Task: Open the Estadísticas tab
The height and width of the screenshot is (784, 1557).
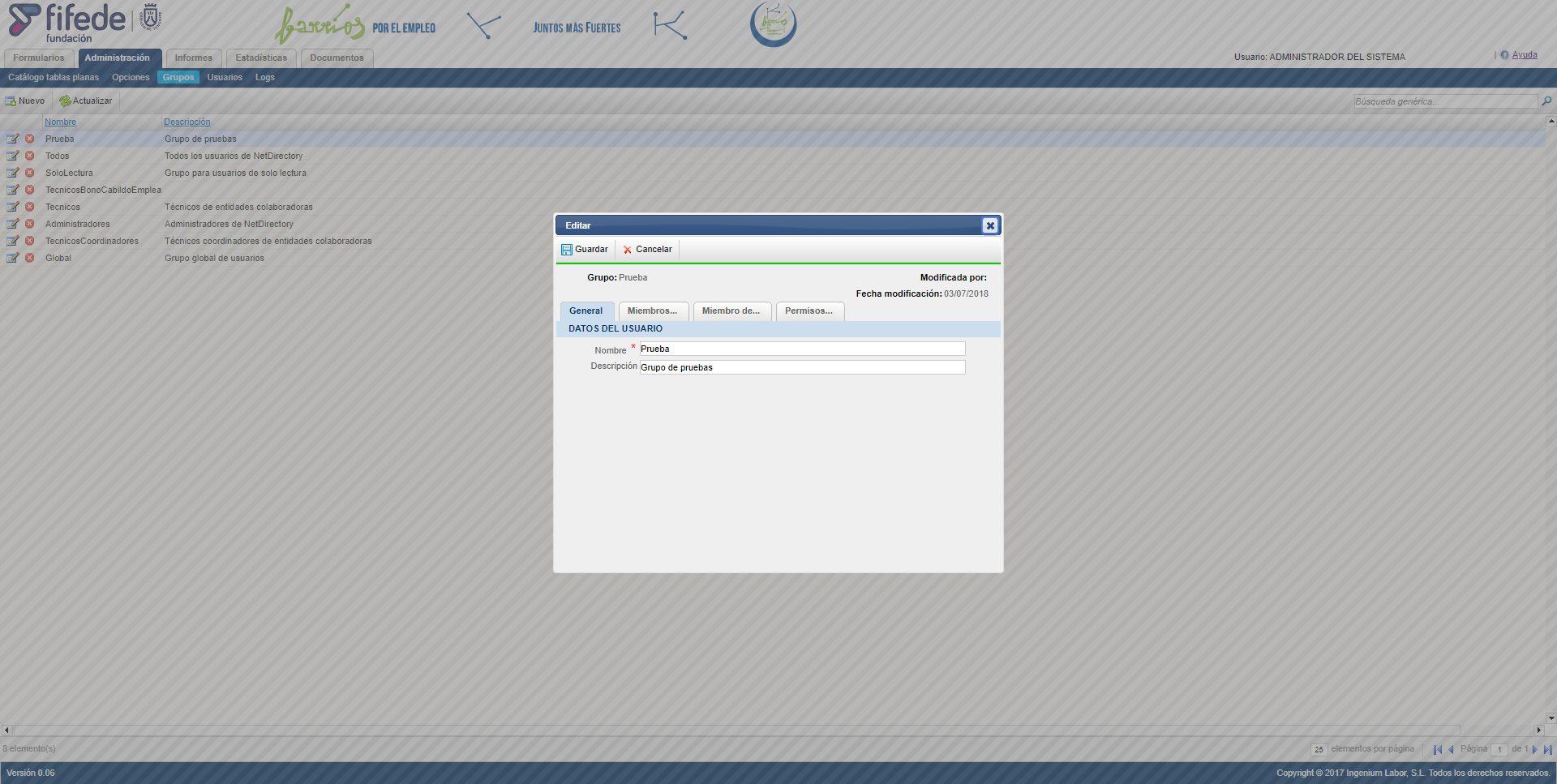Action: pyautogui.click(x=261, y=58)
